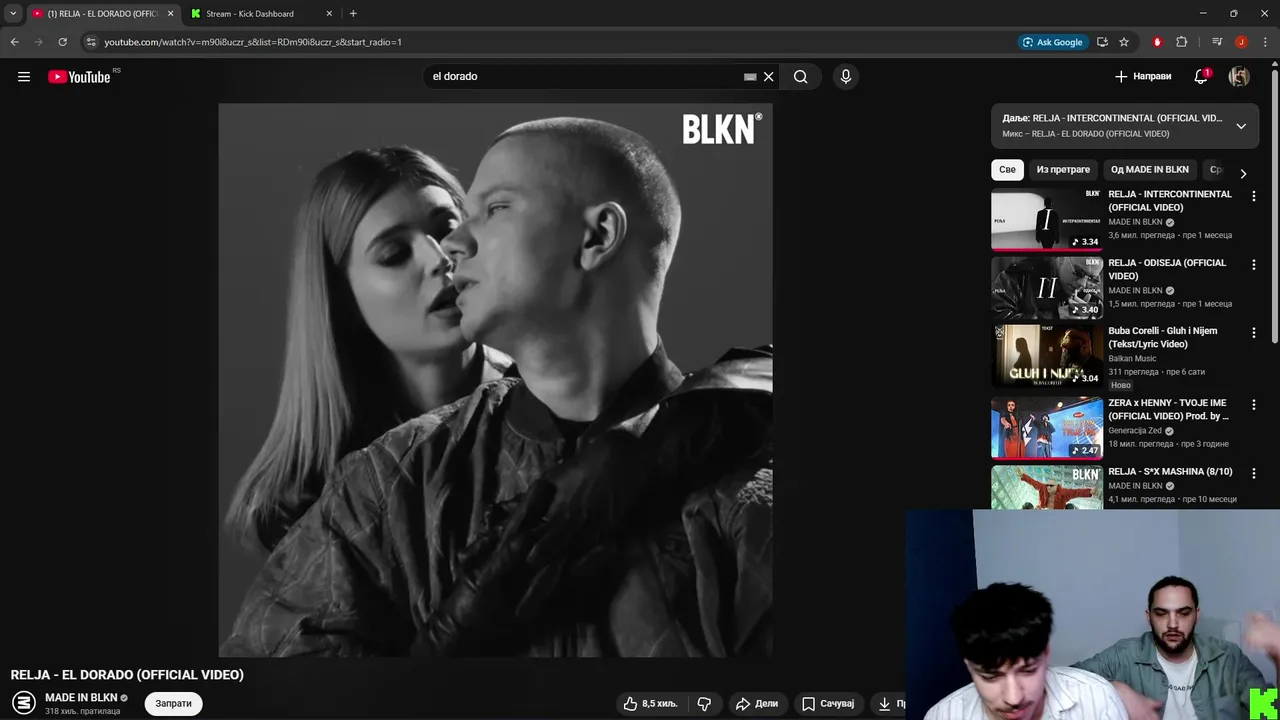Open options for ODISEJA video
1280x720 pixels.
1254,264
